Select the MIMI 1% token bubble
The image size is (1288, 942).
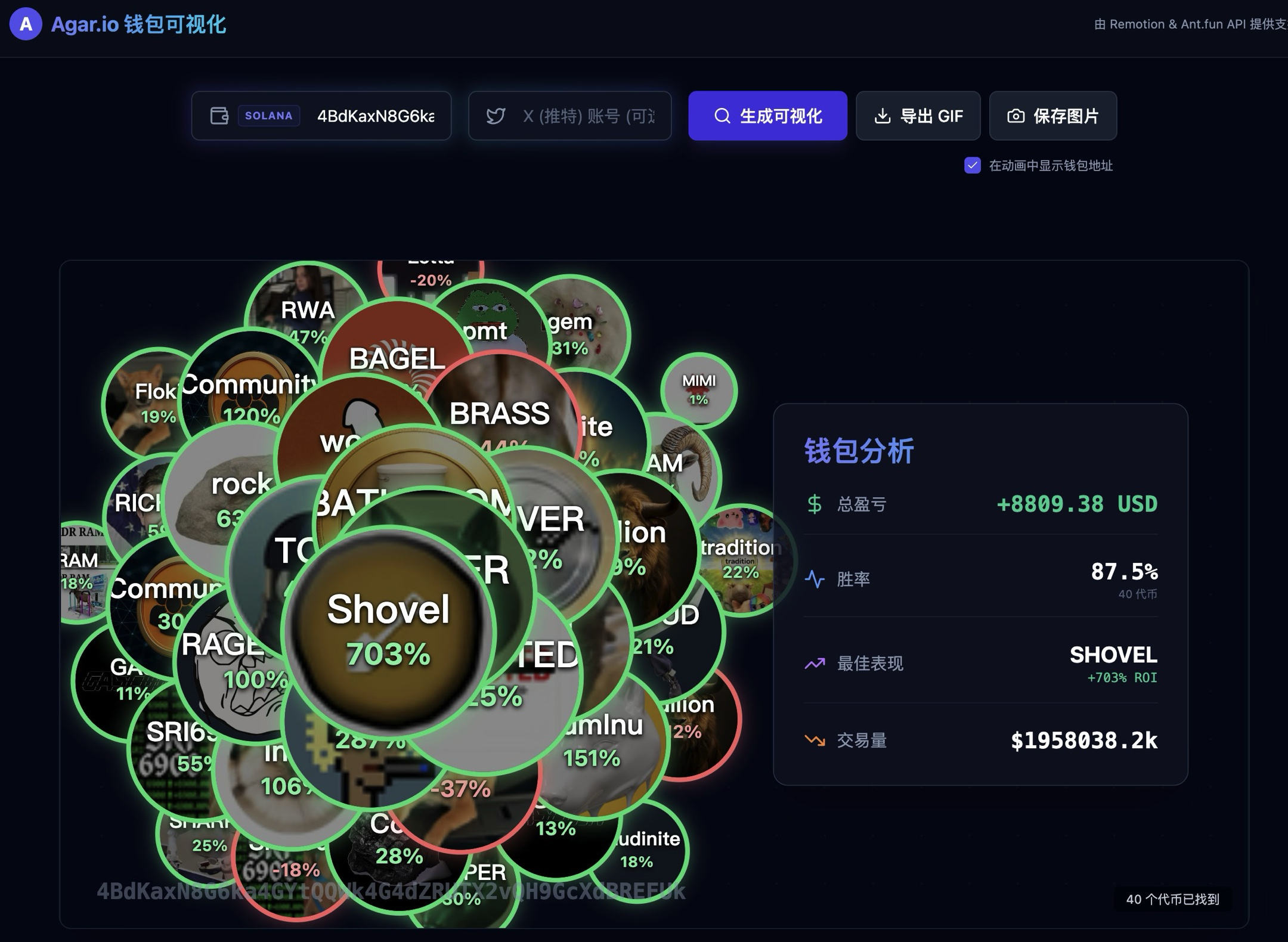click(699, 391)
